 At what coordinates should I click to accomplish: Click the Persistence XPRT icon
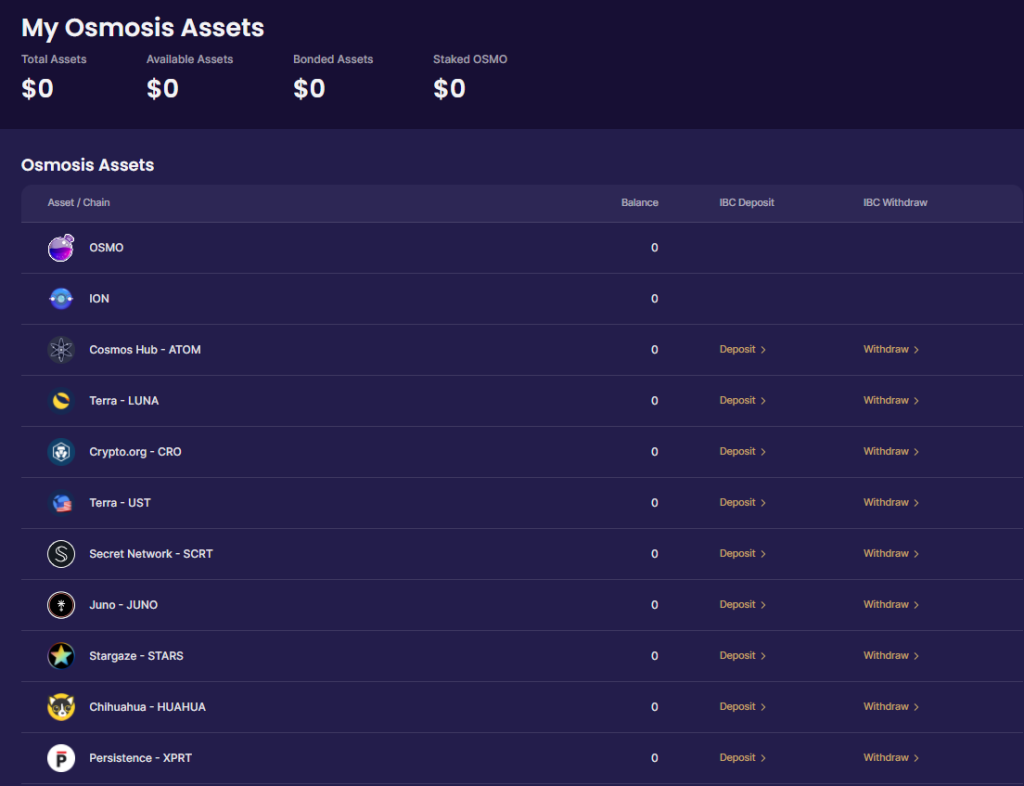pyautogui.click(x=61, y=758)
